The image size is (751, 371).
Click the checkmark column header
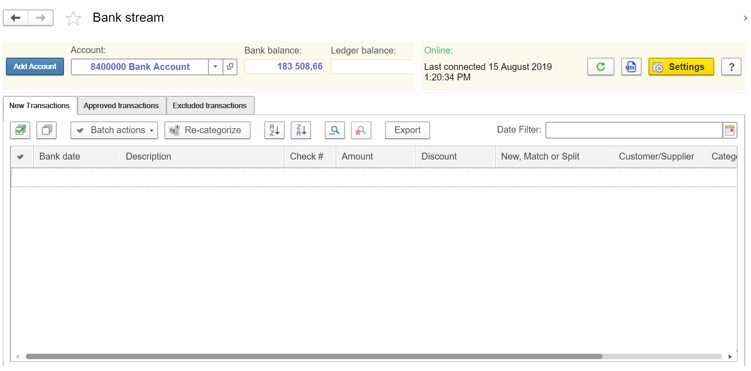(22, 157)
